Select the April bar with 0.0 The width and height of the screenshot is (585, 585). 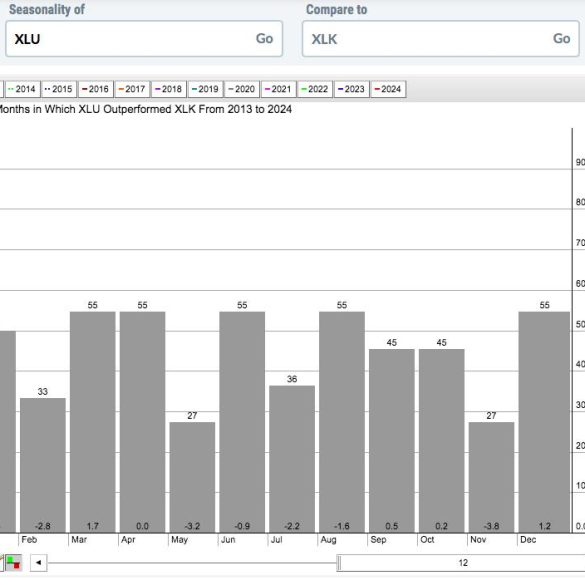tap(143, 422)
